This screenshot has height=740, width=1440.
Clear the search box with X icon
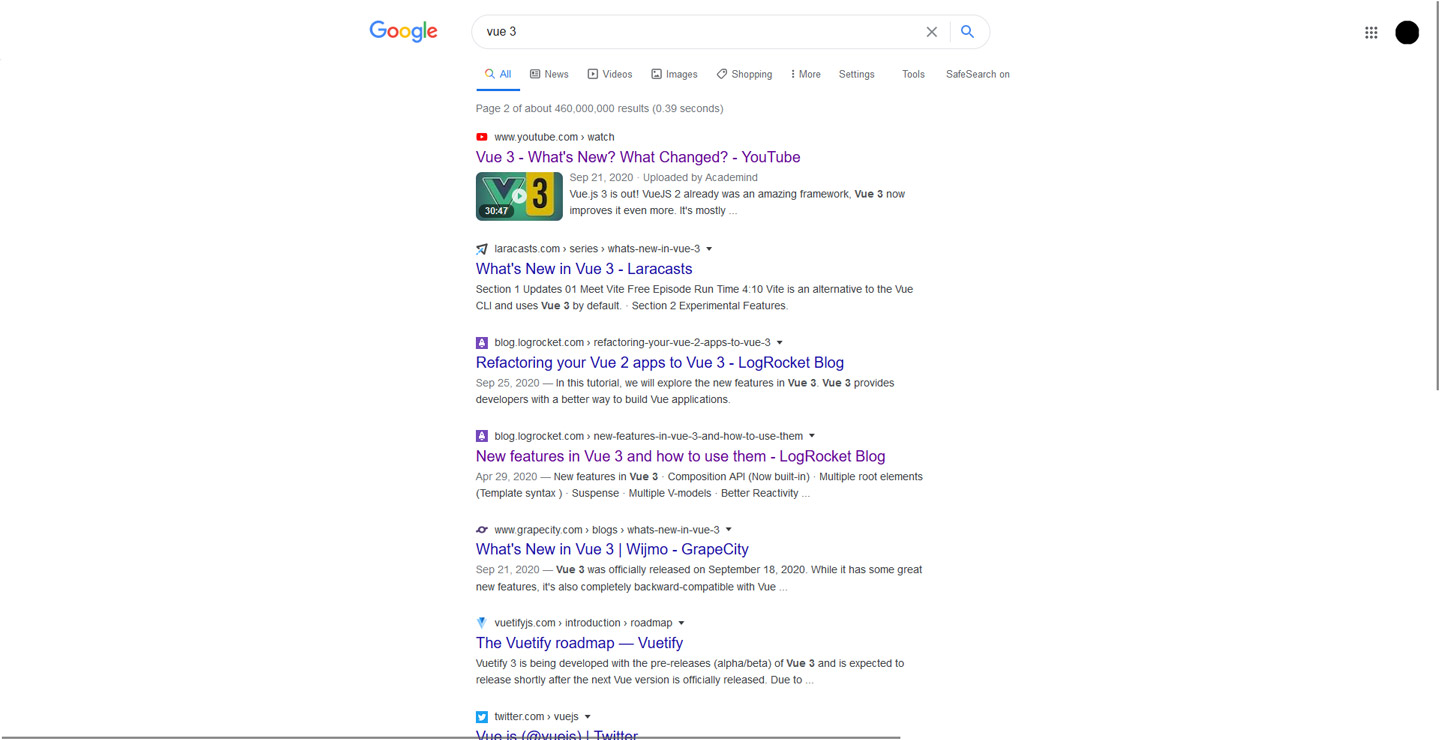931,32
